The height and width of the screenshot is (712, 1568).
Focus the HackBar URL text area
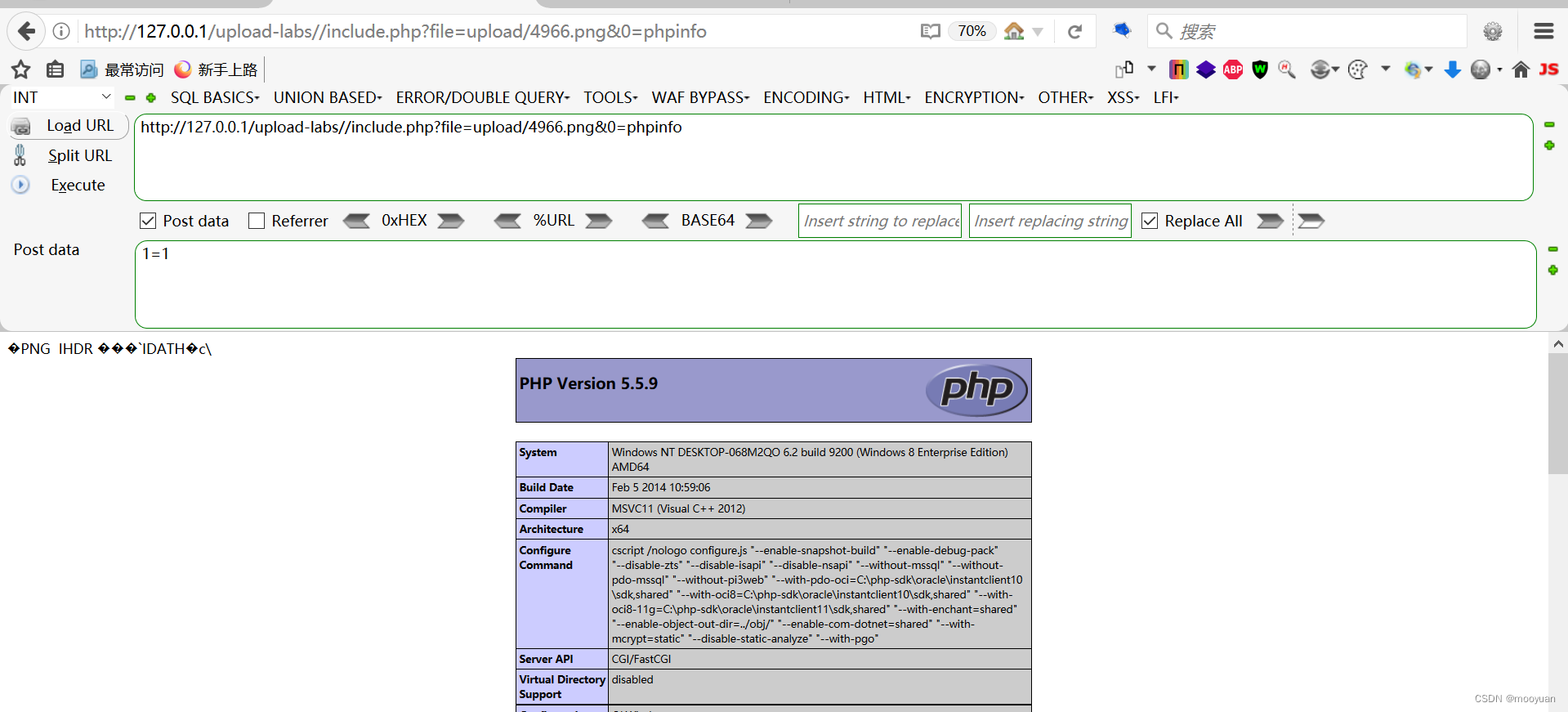click(833, 157)
